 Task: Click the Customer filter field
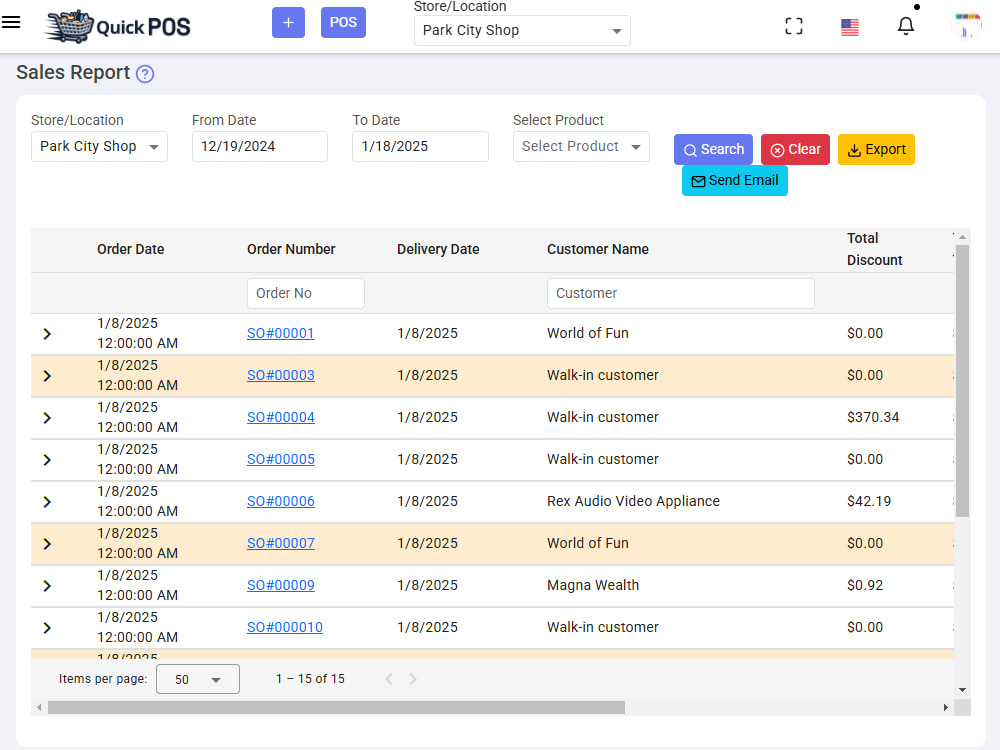click(x=680, y=293)
